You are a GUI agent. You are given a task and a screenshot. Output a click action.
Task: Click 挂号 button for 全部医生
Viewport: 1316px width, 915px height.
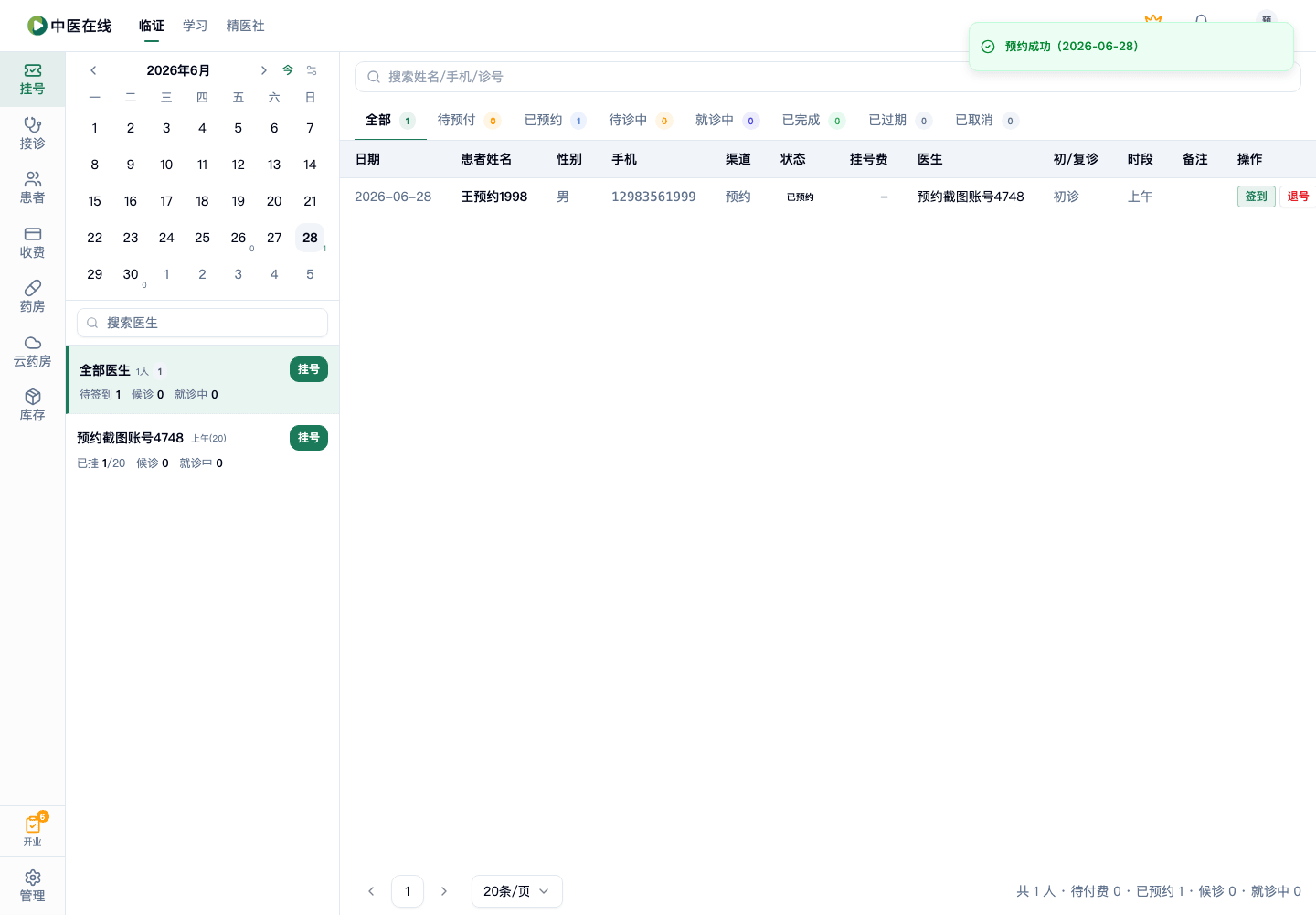pyautogui.click(x=309, y=369)
